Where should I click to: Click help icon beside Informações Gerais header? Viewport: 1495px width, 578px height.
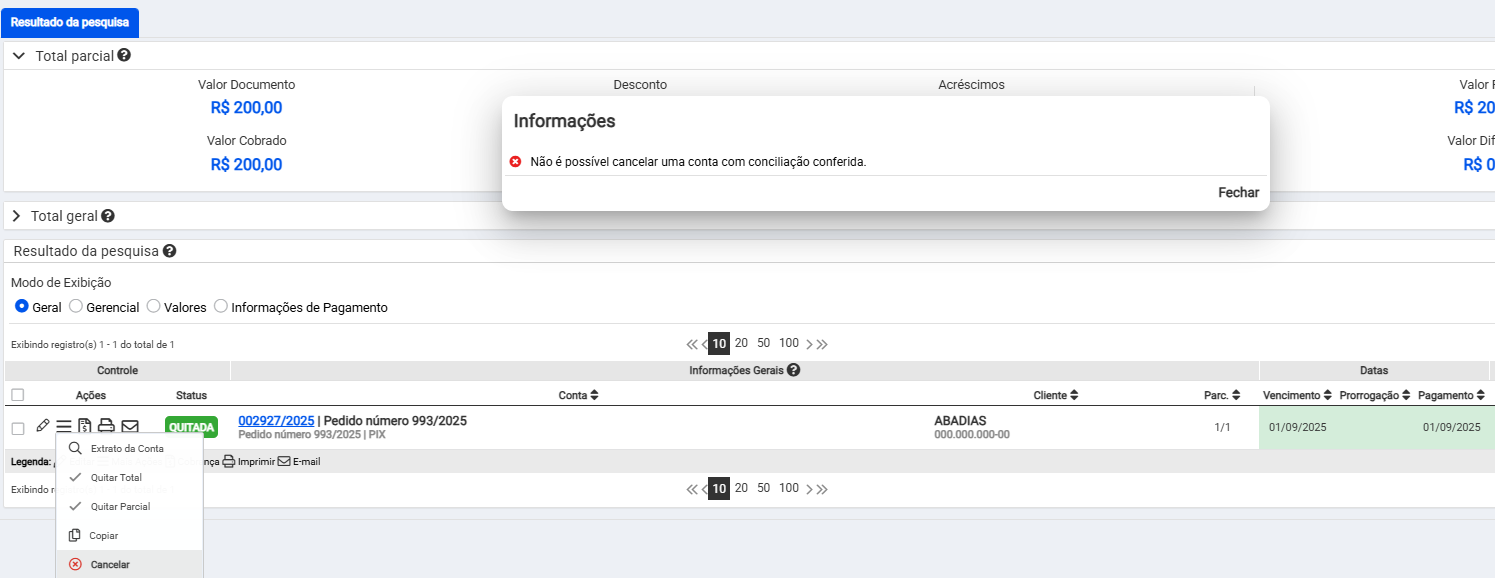pyautogui.click(x=793, y=371)
